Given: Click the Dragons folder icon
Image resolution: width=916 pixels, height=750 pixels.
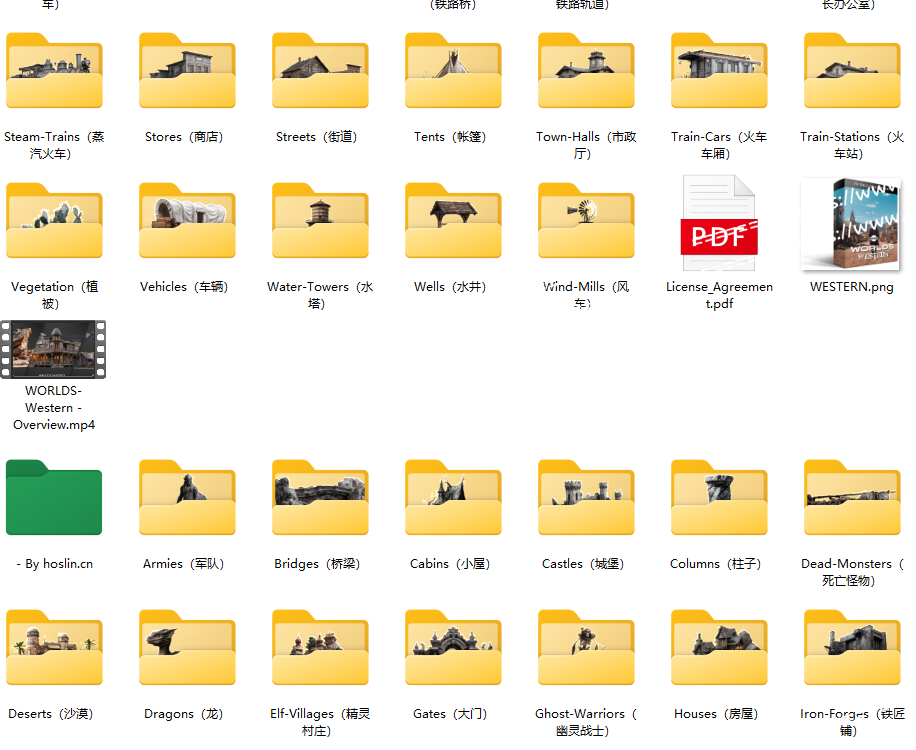Looking at the screenshot, I should tap(187, 649).
